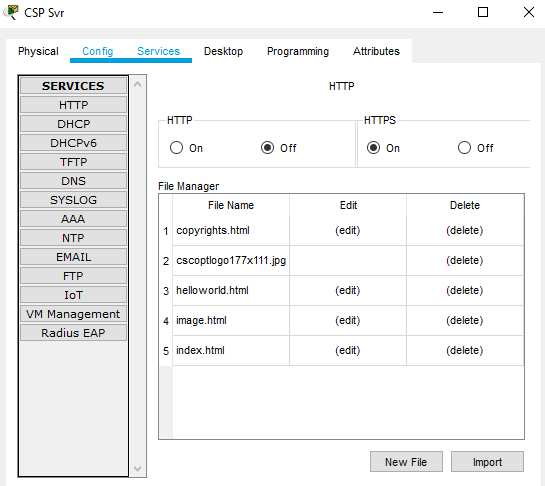Delete the image.html file

465,320
